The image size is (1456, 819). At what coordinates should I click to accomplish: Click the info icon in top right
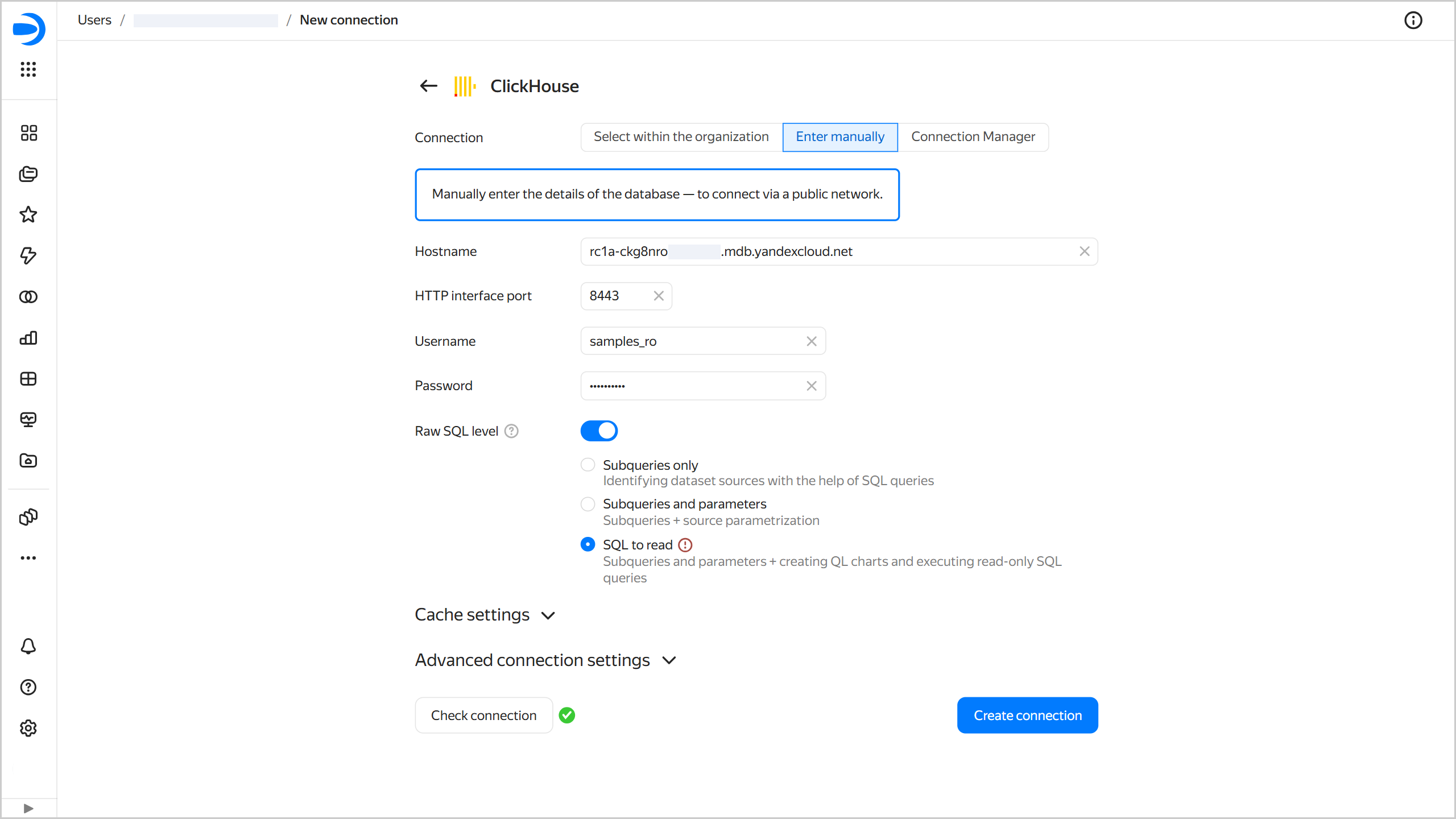[1413, 20]
